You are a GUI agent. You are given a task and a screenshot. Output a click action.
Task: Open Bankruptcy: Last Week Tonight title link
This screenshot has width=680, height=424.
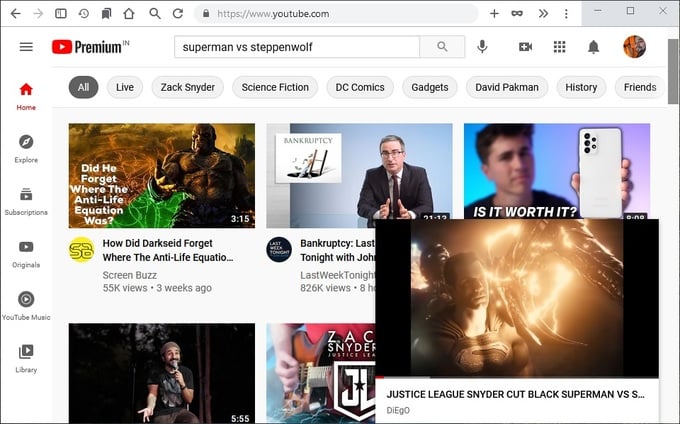[337, 250]
